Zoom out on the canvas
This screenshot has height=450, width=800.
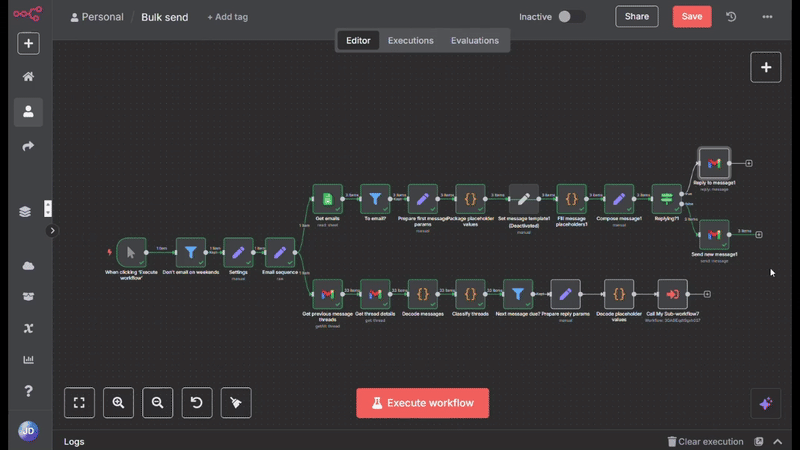tap(157, 403)
